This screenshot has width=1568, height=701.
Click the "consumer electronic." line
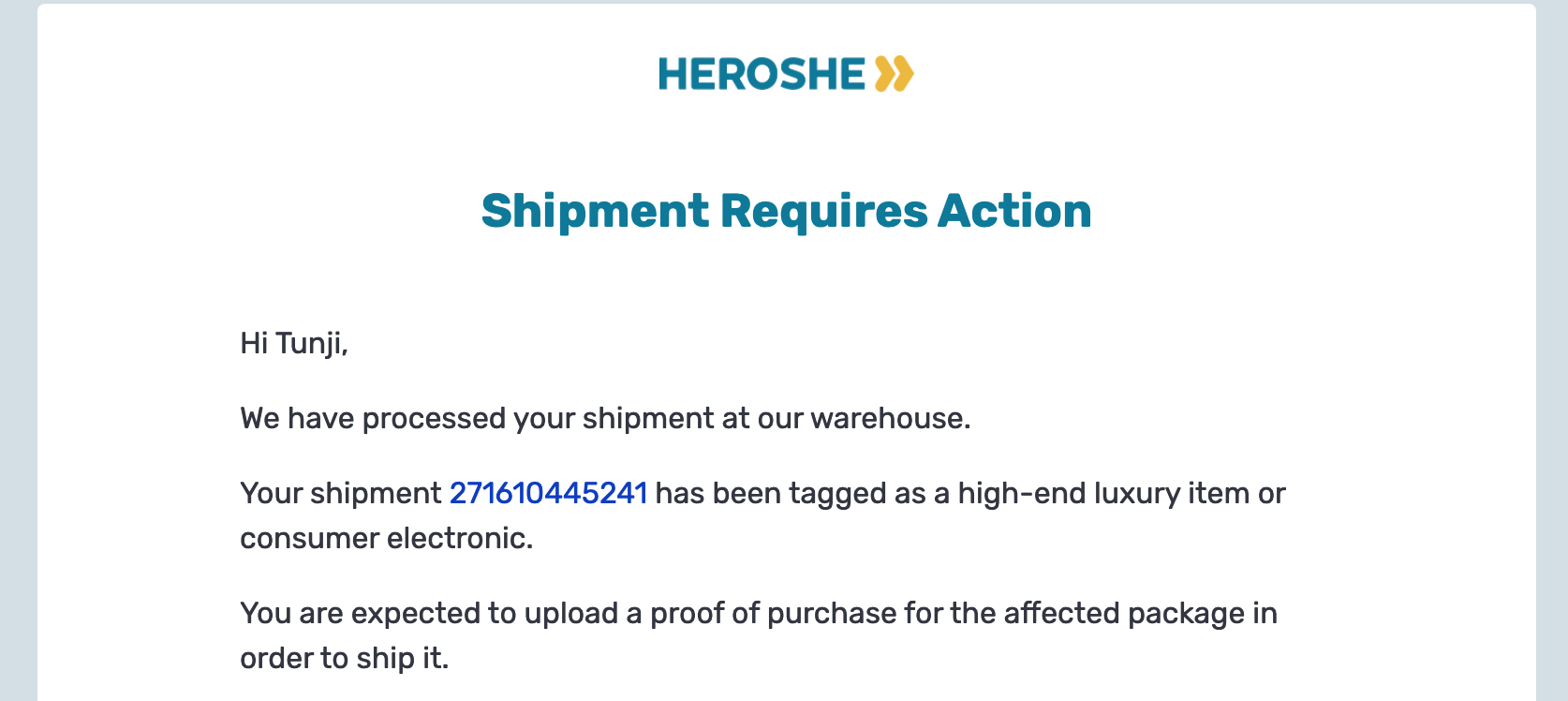387,538
